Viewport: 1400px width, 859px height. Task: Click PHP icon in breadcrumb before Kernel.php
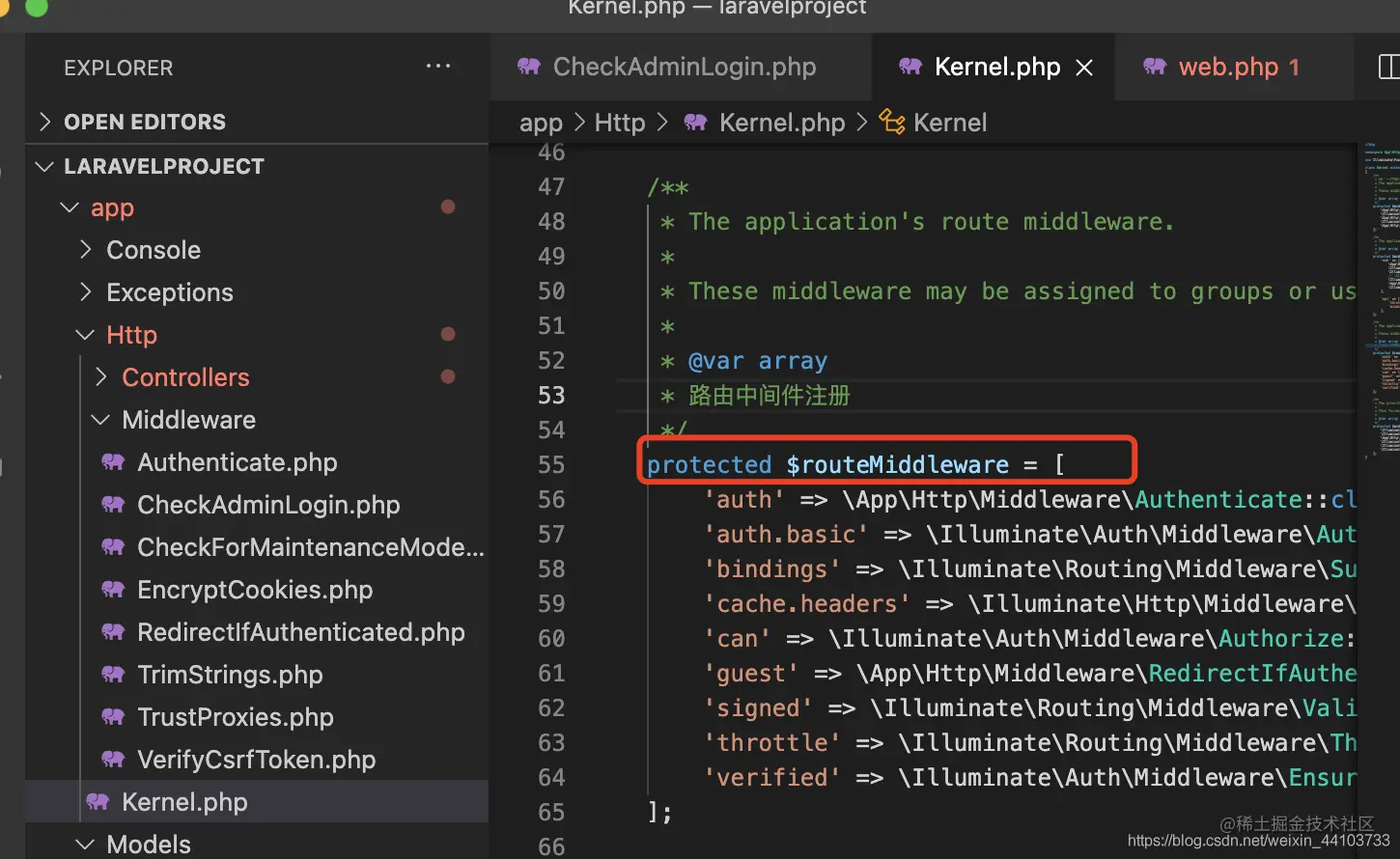click(x=695, y=123)
